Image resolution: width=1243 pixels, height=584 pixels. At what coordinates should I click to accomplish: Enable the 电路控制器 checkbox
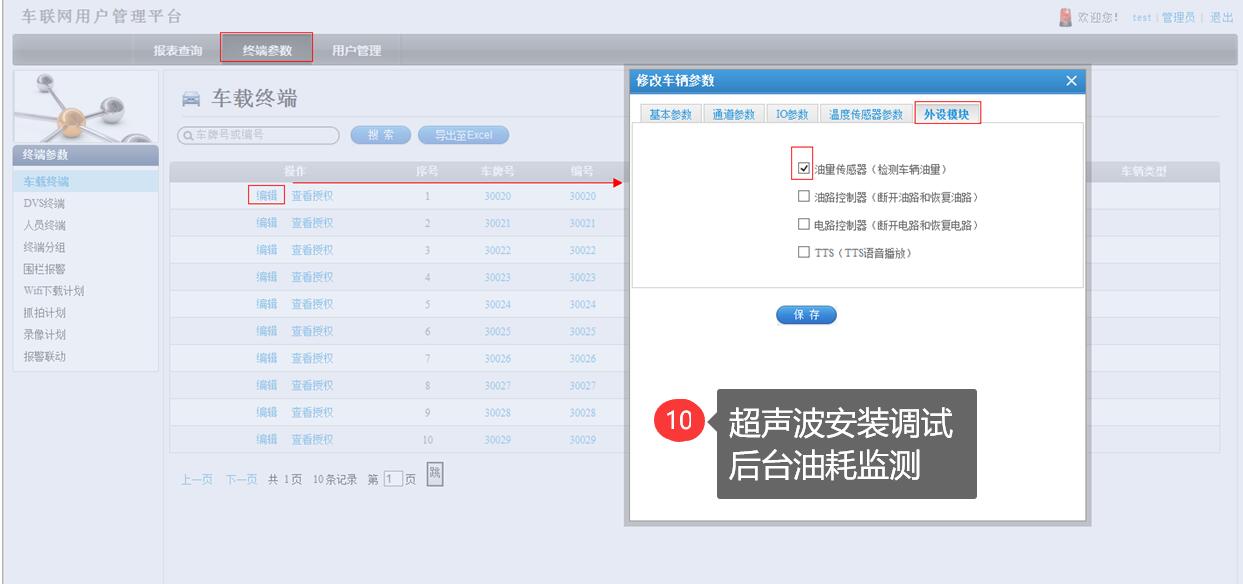coord(804,225)
